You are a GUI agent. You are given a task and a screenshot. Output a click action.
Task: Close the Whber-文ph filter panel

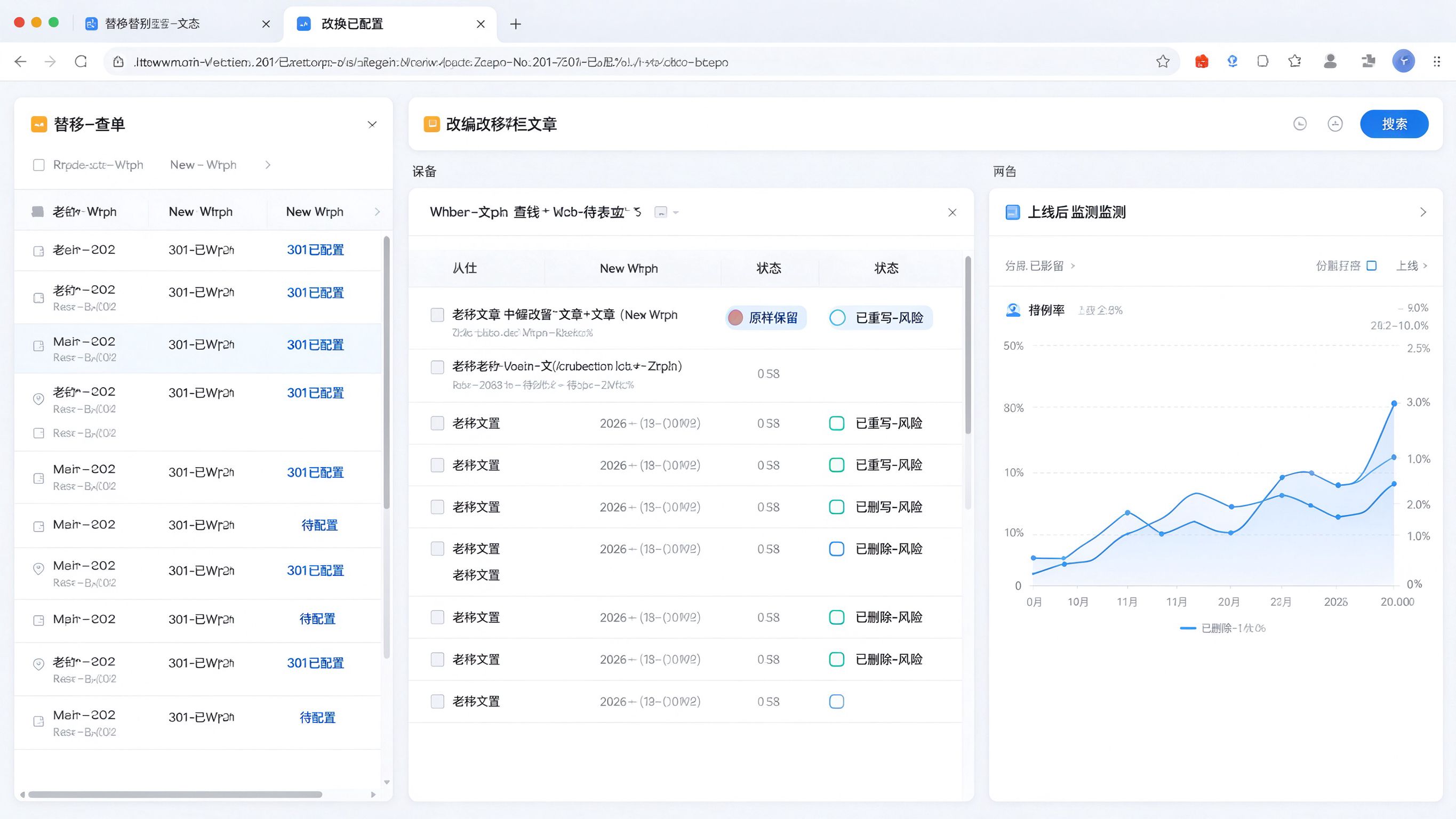[x=953, y=213]
